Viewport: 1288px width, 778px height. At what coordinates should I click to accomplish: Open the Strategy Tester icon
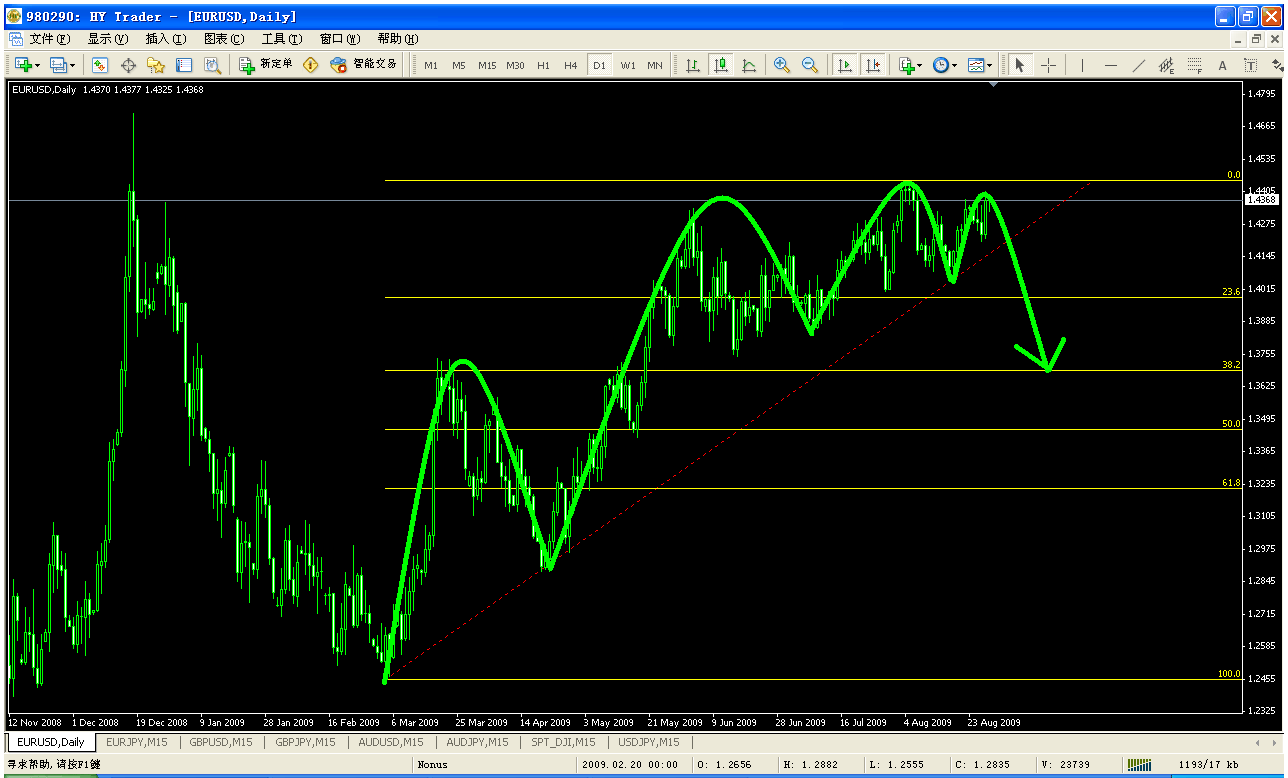tap(212, 65)
